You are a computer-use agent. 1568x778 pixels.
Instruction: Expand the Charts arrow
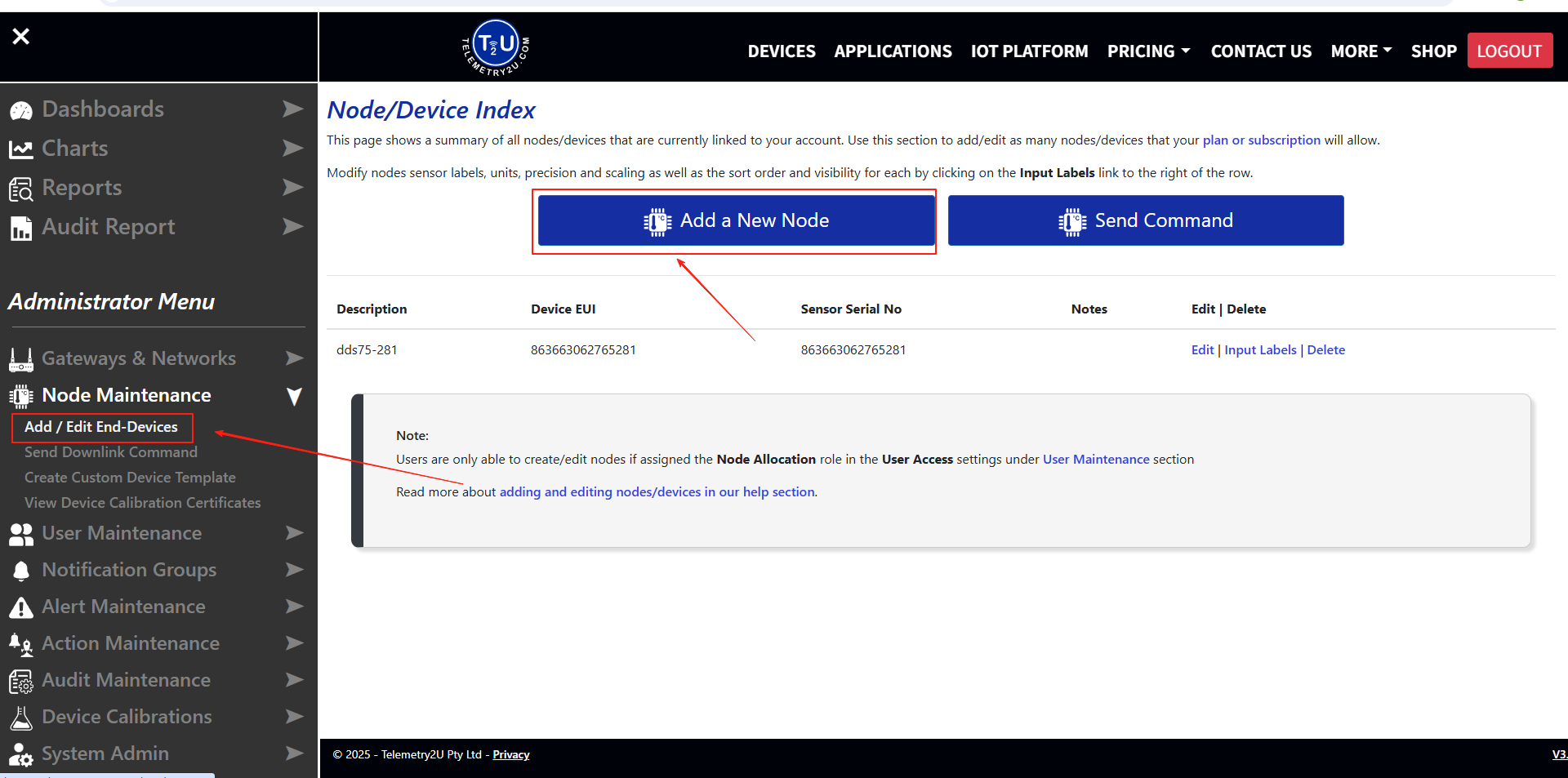[293, 148]
